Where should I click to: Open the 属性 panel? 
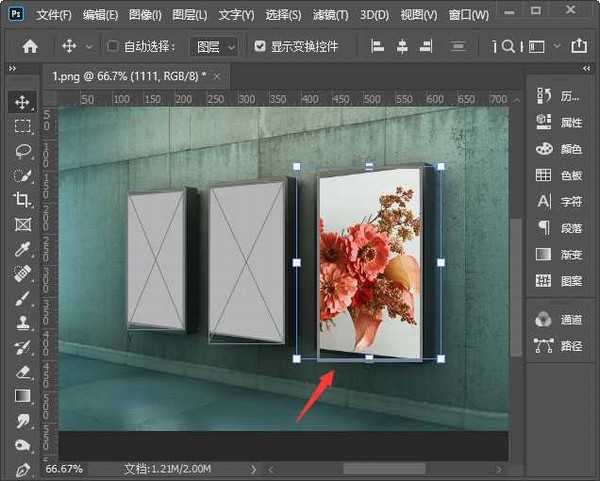pyautogui.click(x=560, y=121)
